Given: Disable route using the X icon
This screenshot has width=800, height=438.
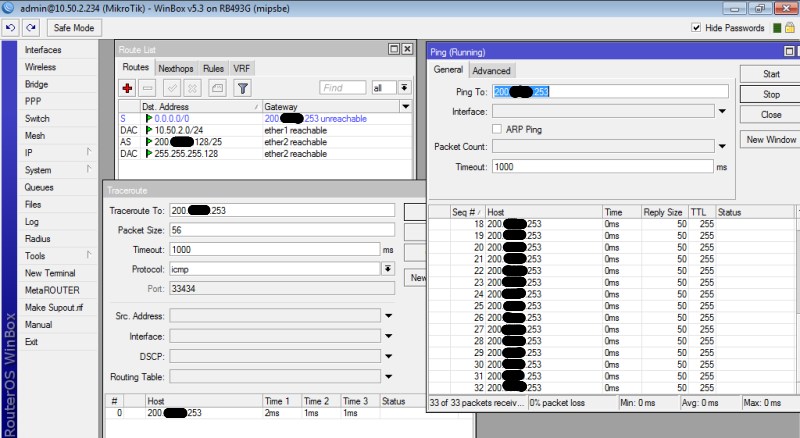Looking at the screenshot, I should 192,88.
